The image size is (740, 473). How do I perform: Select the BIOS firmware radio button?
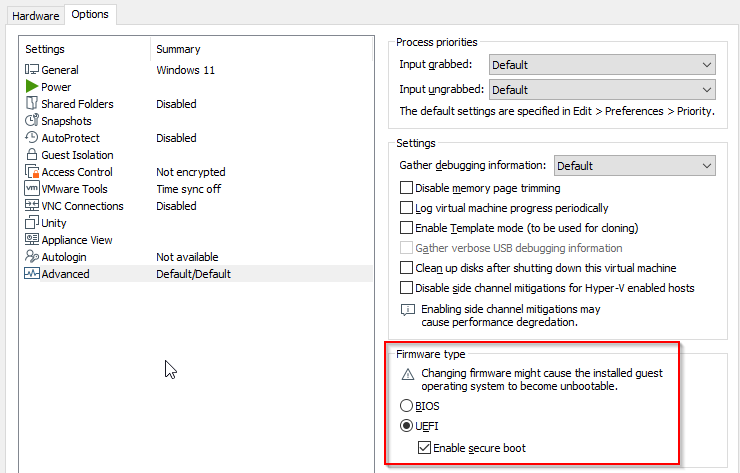pos(406,405)
